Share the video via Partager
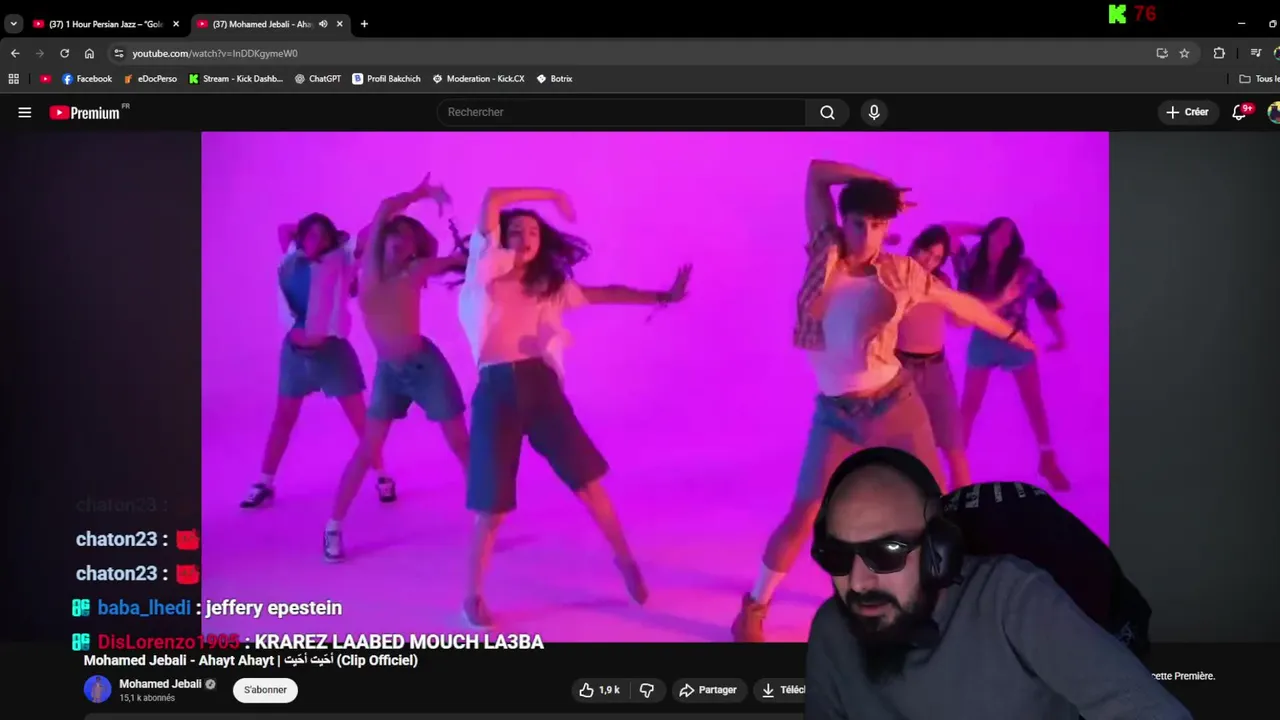Image resolution: width=1280 pixels, height=720 pixels. click(x=707, y=690)
